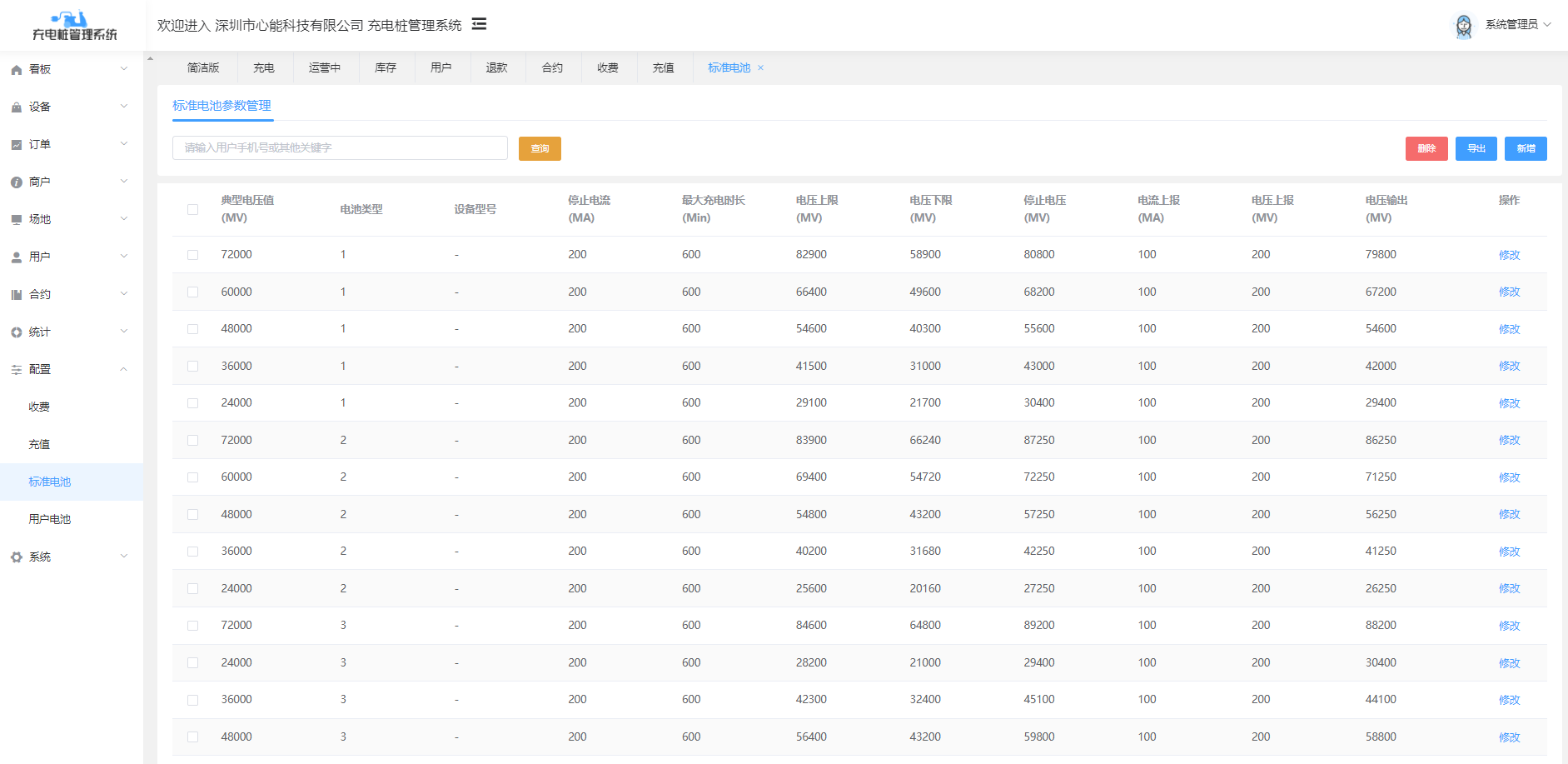Check the row with 电压上限 40200
The height and width of the screenshot is (764, 1568).
point(193,552)
